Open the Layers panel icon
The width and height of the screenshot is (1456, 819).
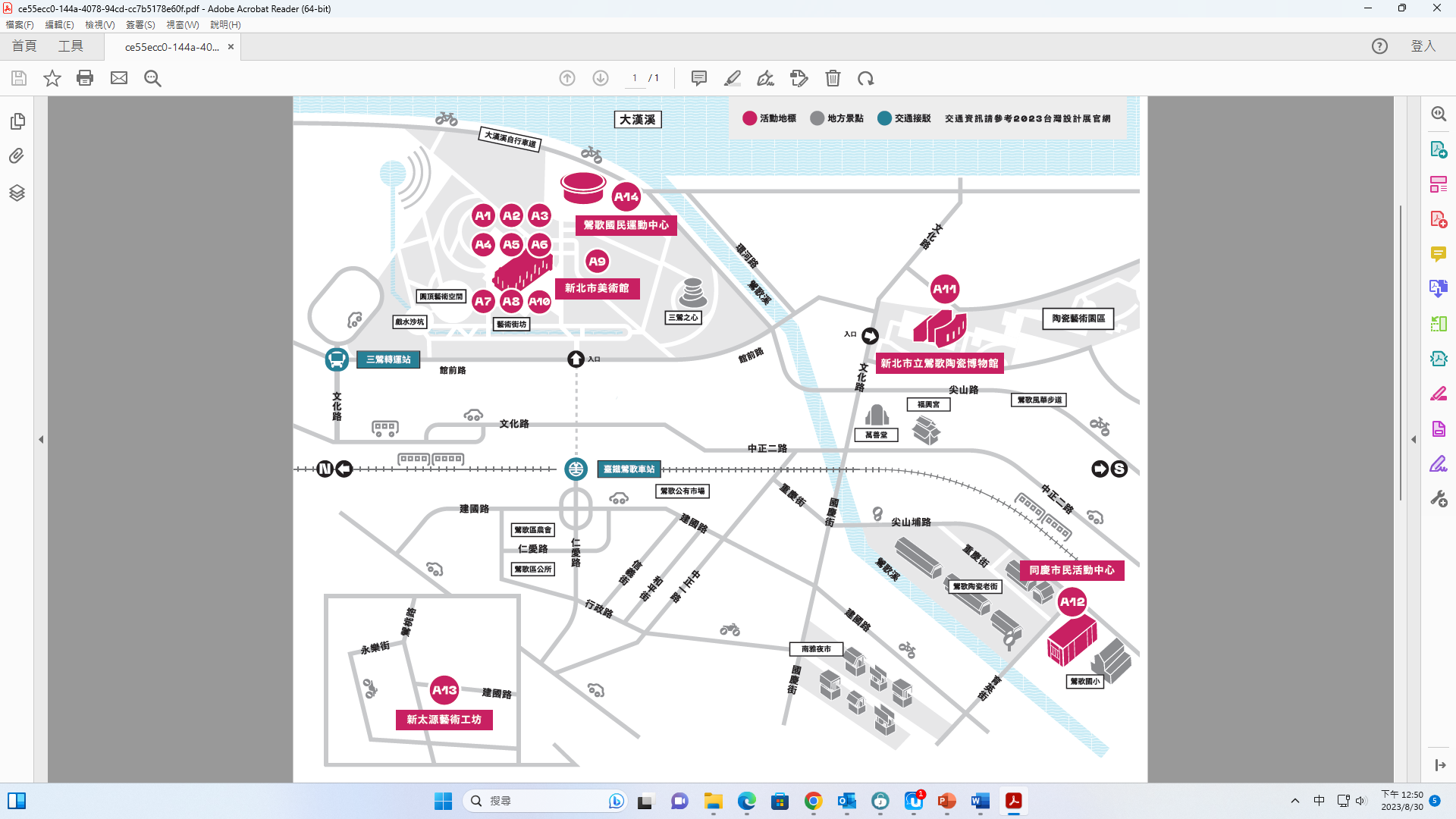[x=17, y=193]
